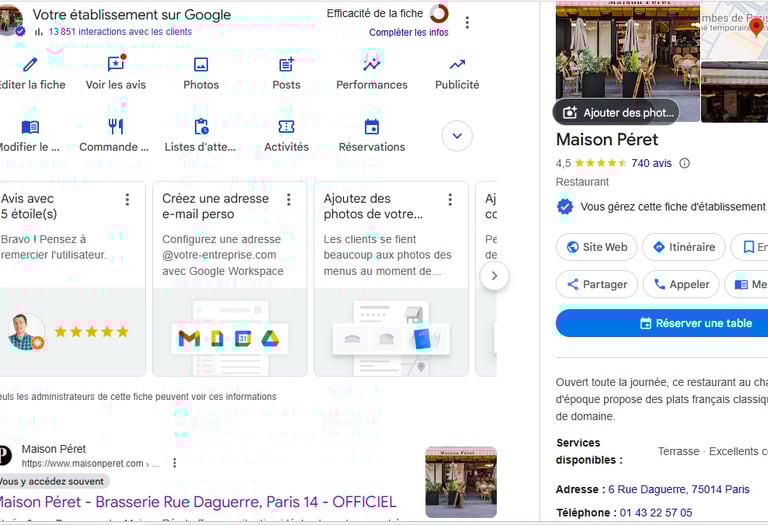Click the Site Web button

(597, 247)
